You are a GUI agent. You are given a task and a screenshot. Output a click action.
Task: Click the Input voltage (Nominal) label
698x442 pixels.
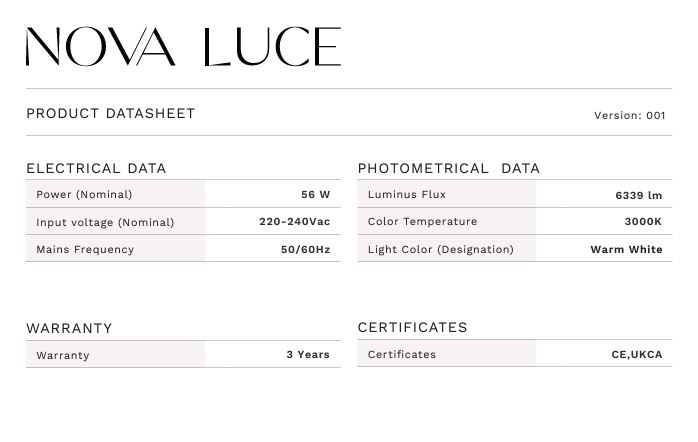[105, 222]
